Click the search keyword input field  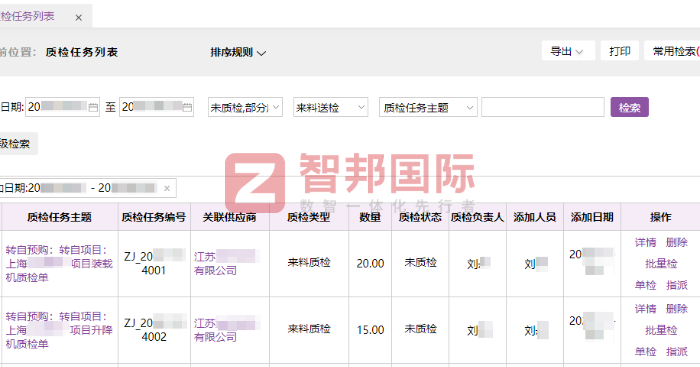point(542,107)
